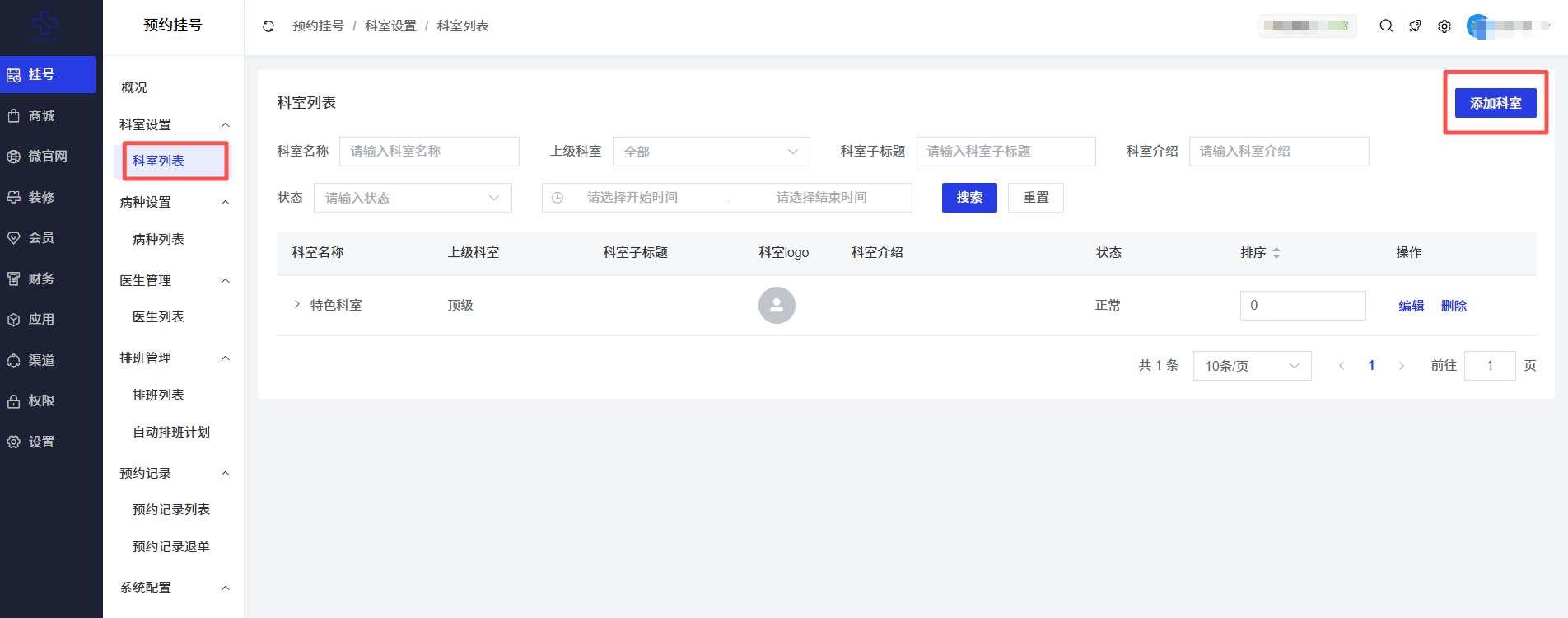Image resolution: width=1568 pixels, height=618 pixels.
Task: Click the 科室设置 breadcrumb
Action: pos(390,26)
